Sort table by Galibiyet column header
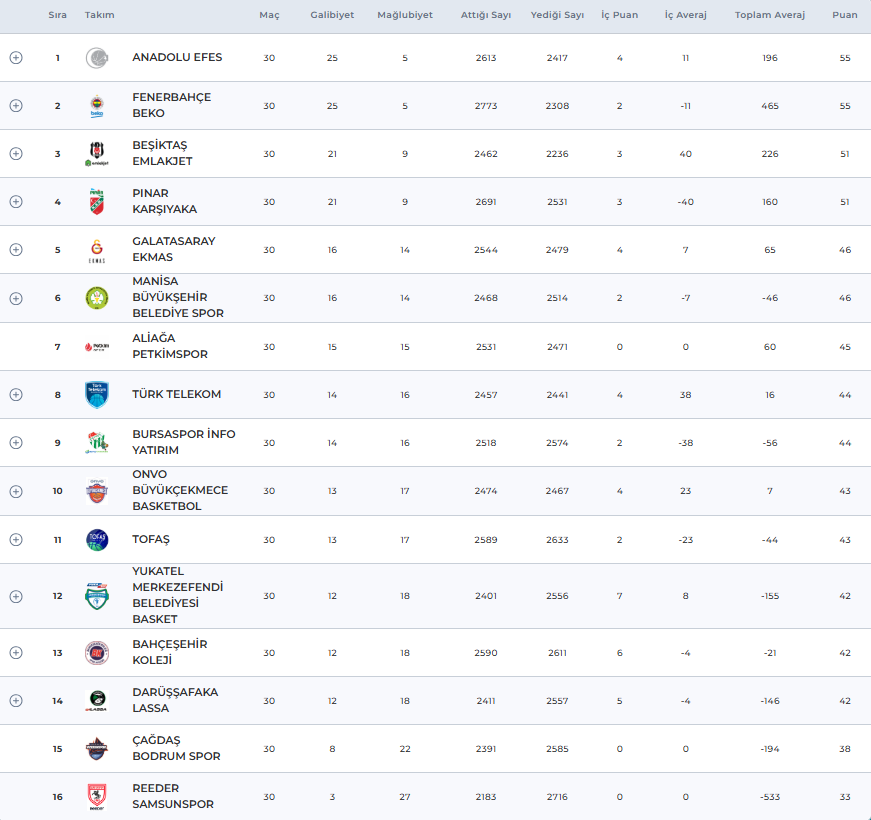This screenshot has width=871, height=820. tap(332, 16)
